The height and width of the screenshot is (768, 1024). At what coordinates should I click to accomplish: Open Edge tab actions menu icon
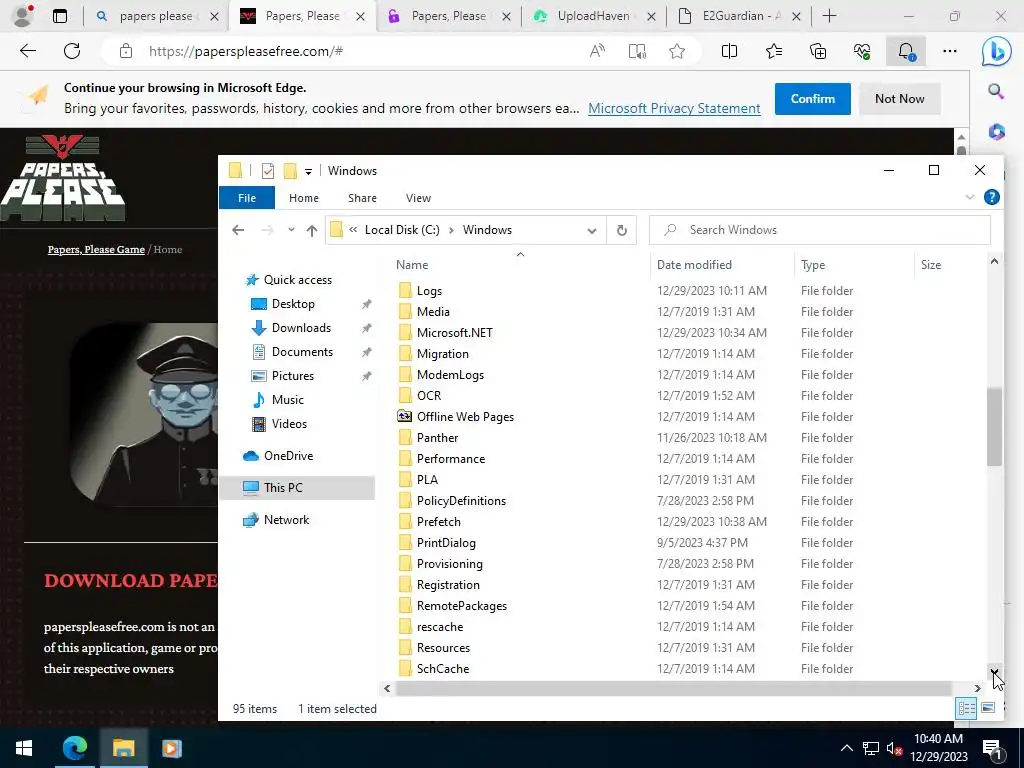click(59, 16)
